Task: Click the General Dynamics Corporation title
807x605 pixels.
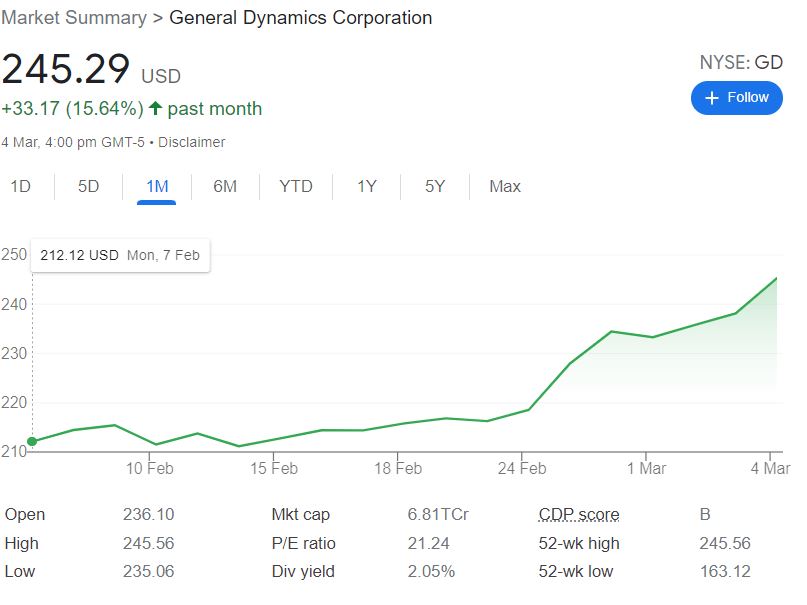Action: pyautogui.click(x=301, y=17)
